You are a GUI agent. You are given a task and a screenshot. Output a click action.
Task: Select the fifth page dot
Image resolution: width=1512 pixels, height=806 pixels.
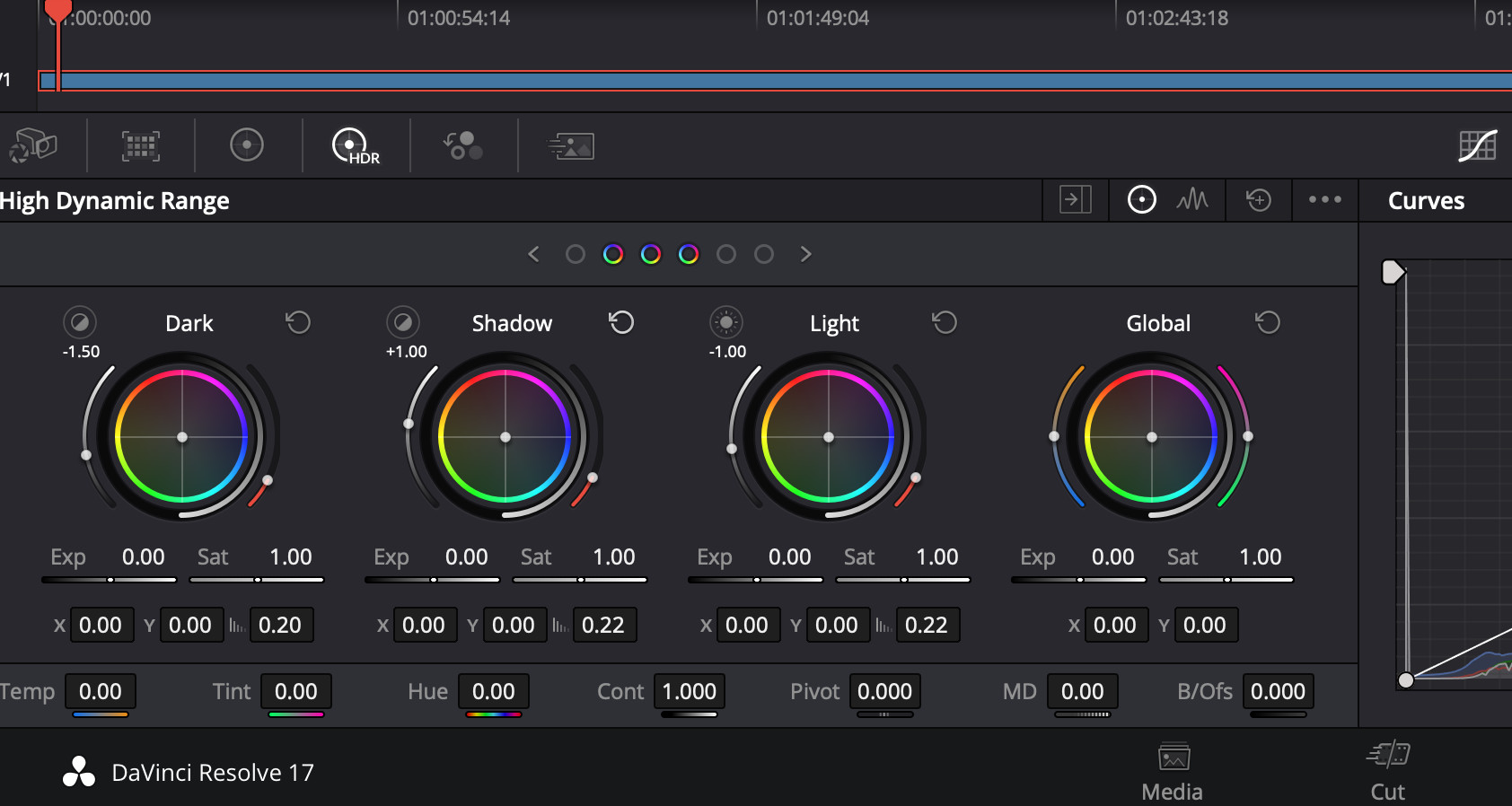(x=726, y=254)
